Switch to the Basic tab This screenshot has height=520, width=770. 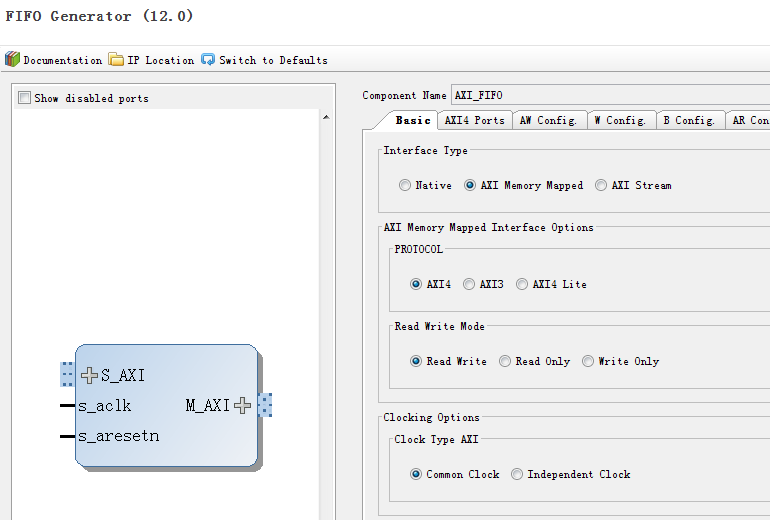pos(412,120)
